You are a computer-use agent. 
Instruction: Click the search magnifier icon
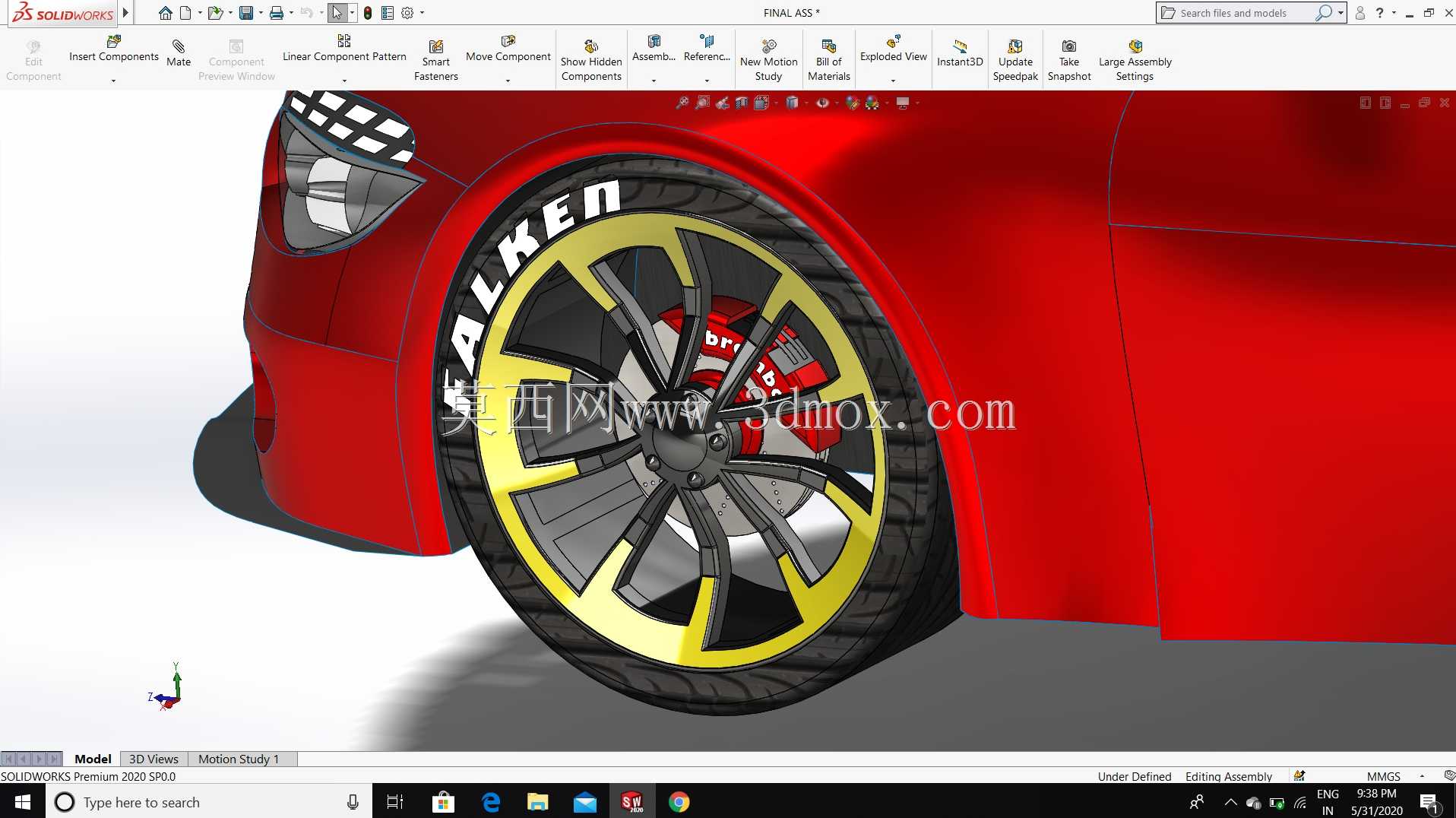click(x=1324, y=13)
